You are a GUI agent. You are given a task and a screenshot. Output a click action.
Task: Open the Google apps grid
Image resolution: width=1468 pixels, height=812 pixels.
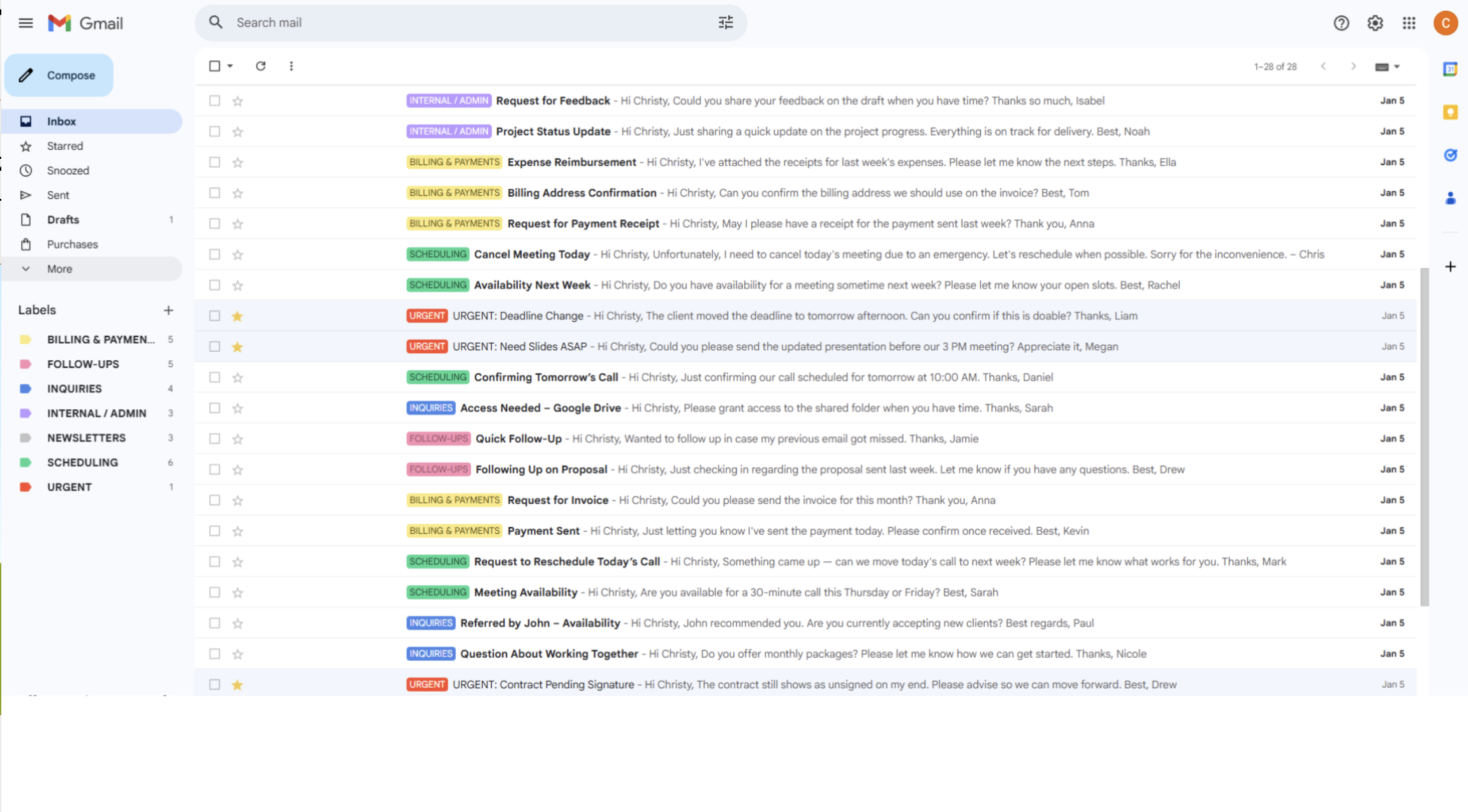coord(1409,23)
